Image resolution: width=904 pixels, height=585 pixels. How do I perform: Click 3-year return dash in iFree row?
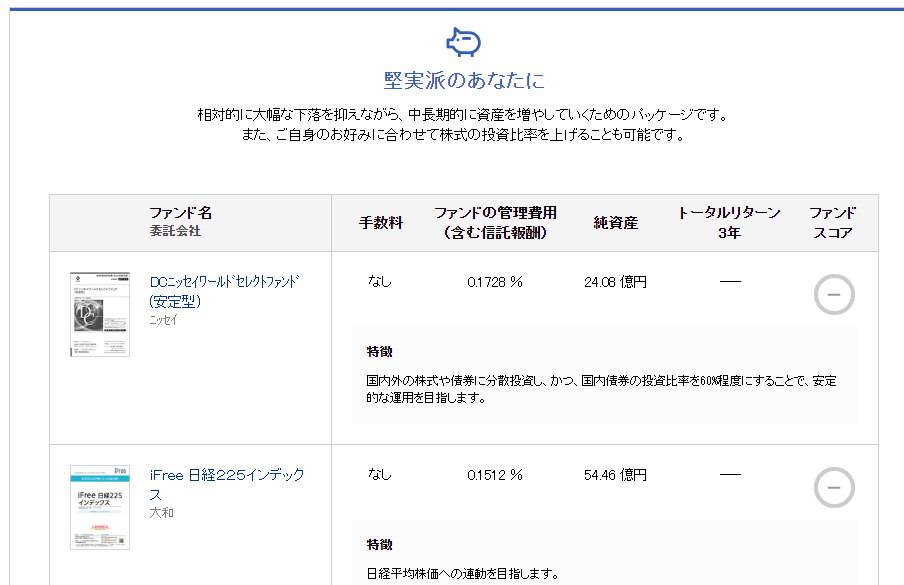730,474
